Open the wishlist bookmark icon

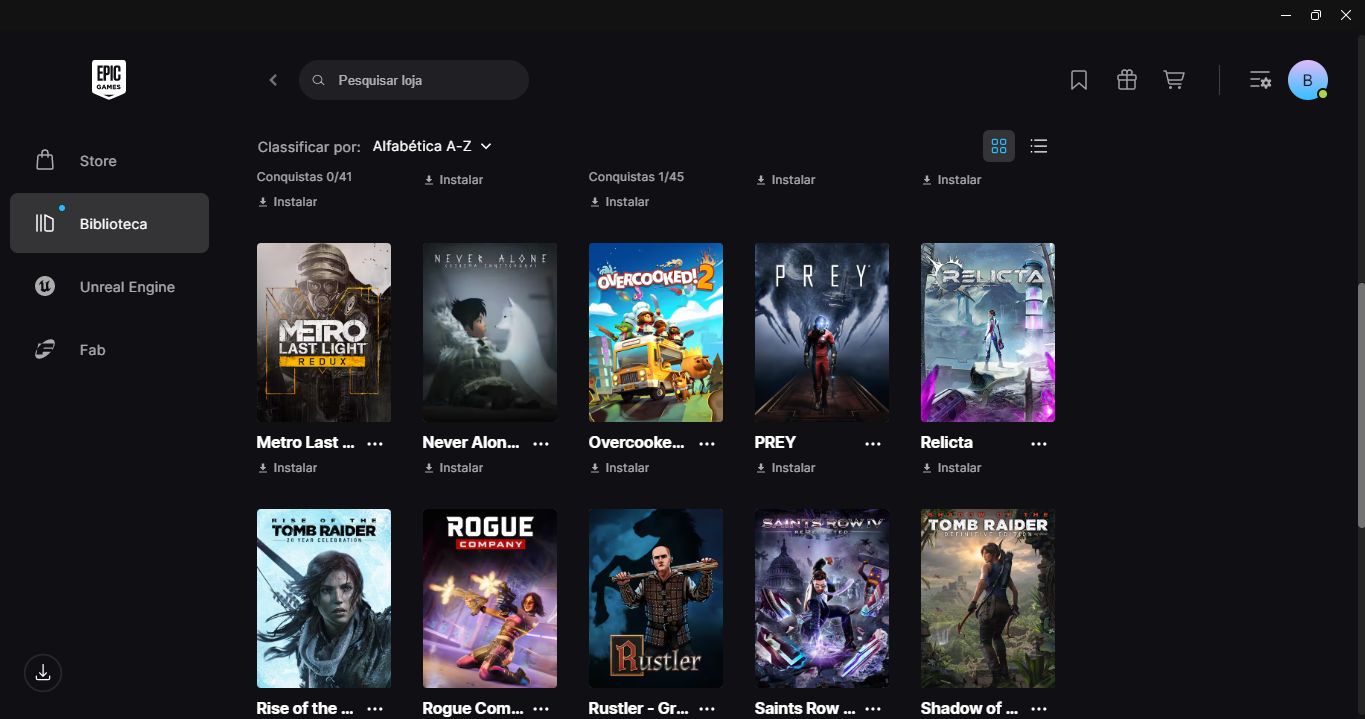[1079, 80]
